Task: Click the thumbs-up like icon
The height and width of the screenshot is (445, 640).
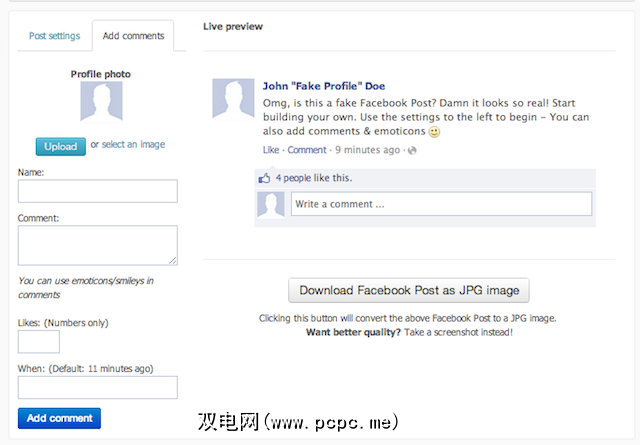Action: 264,178
